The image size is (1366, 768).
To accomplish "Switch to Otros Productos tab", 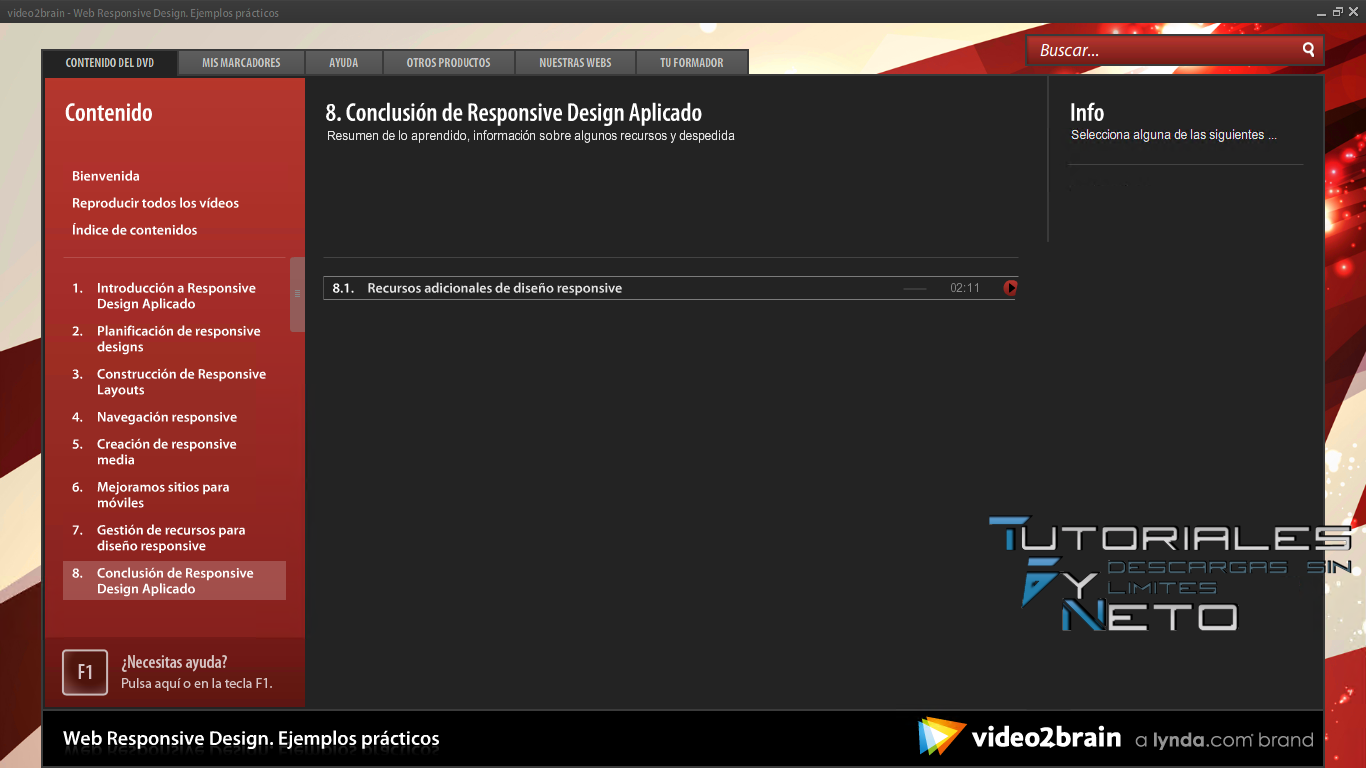I will pos(448,62).
